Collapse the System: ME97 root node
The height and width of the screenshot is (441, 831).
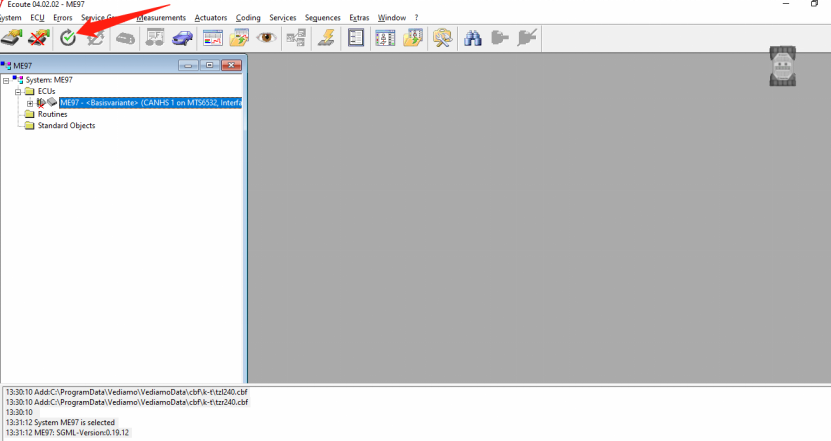coord(6,80)
